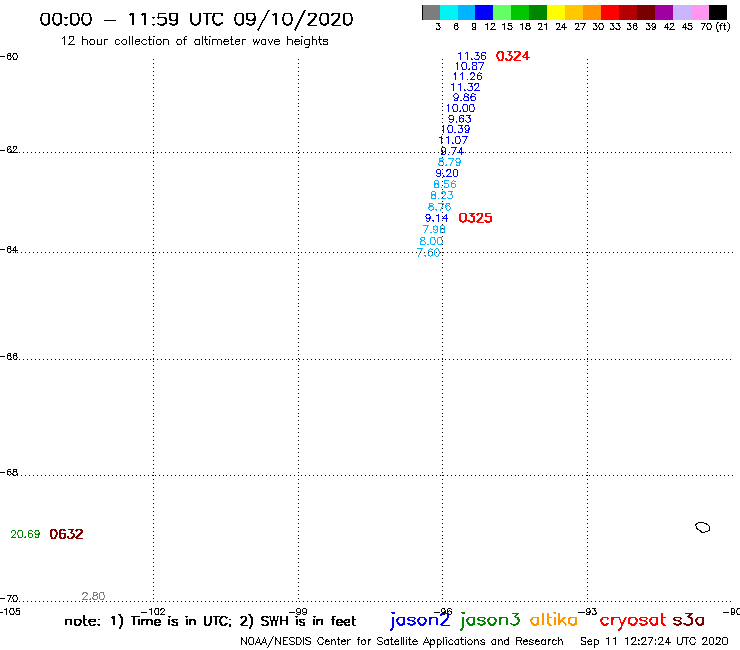Select the pink swatch in the color scale
This screenshot has height=650, width=740.
pyautogui.click(x=700, y=12)
